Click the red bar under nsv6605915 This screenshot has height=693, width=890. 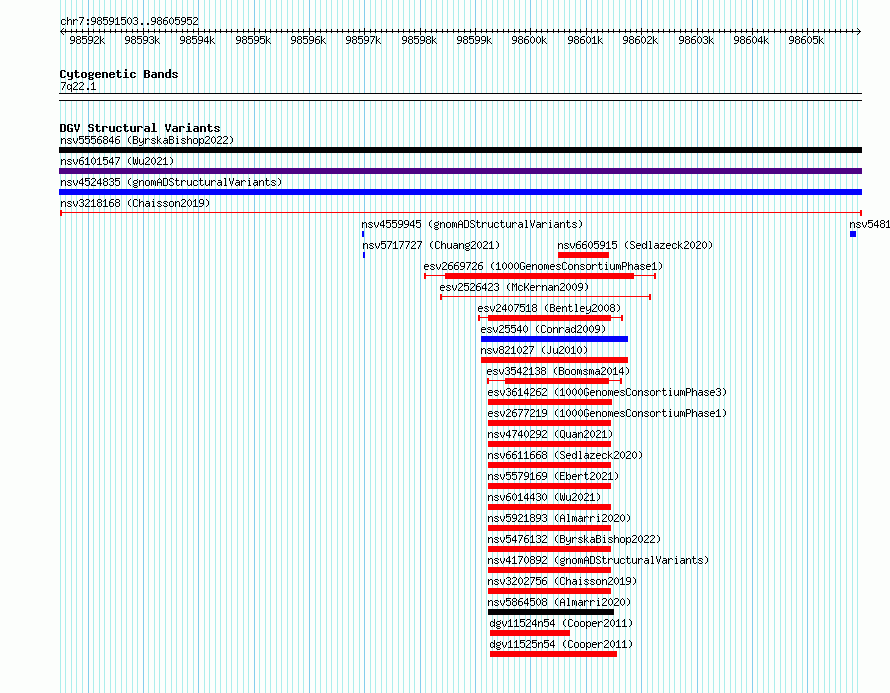tap(583, 255)
